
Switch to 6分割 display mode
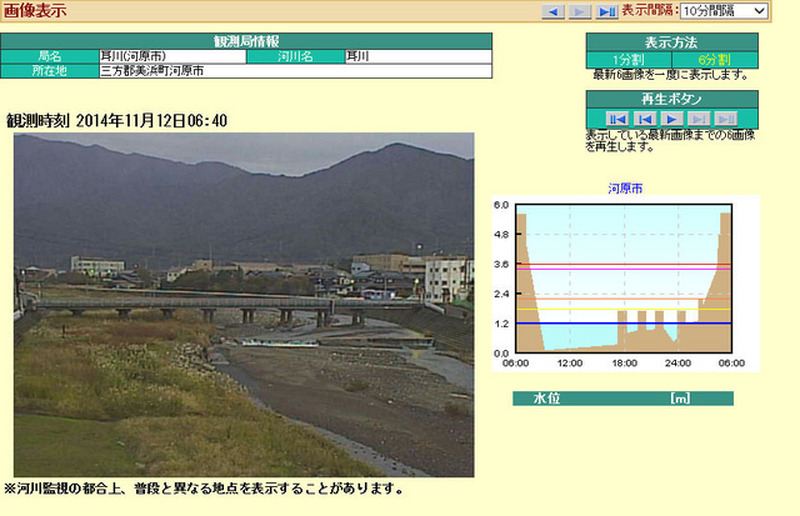(714, 60)
